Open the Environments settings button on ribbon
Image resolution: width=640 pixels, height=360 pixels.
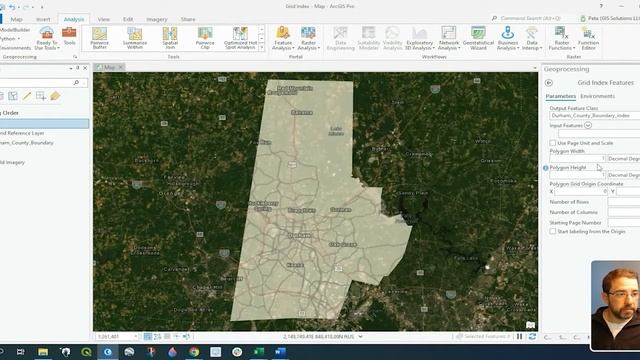[x=15, y=48]
